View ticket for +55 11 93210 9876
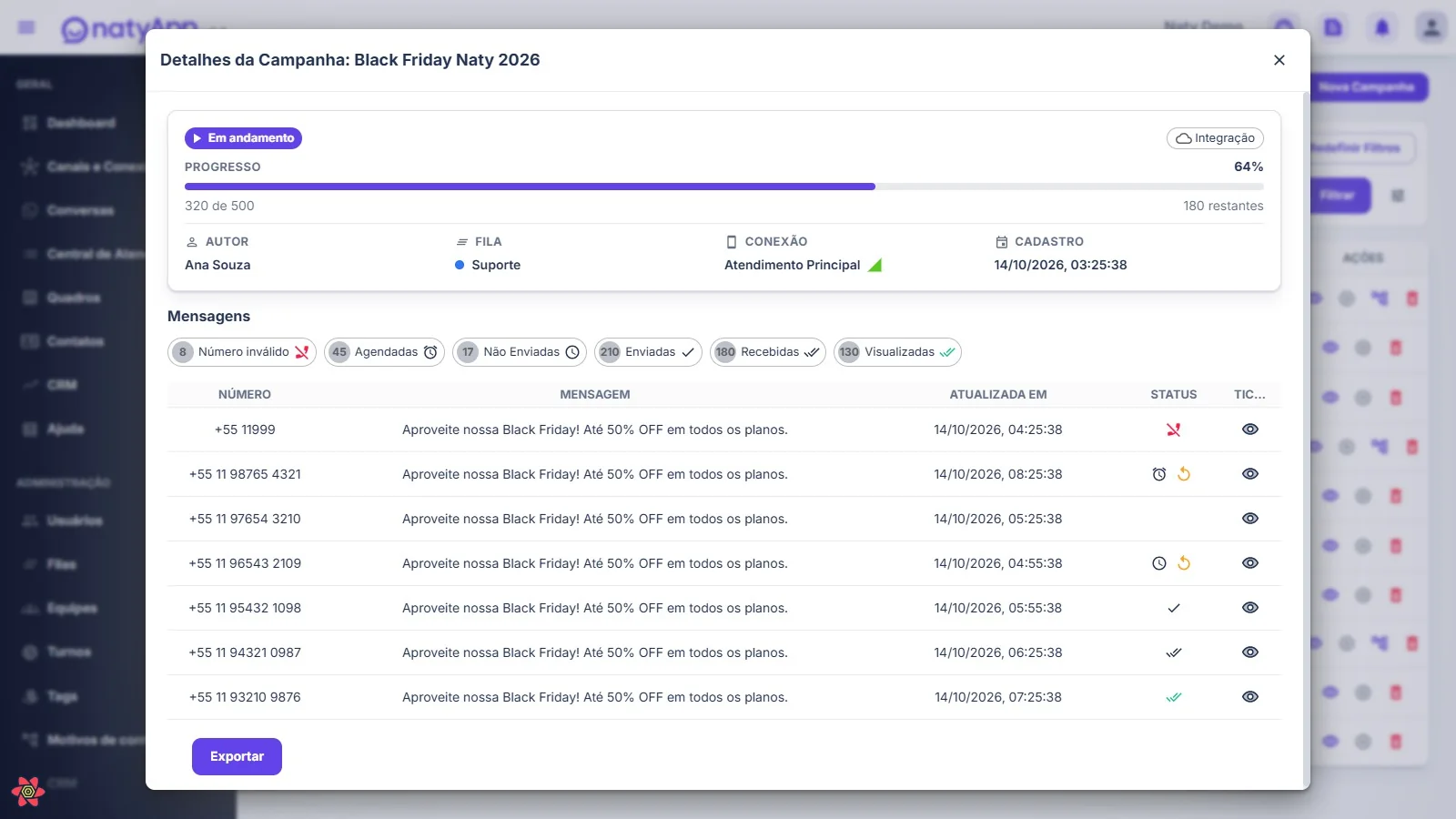 (1250, 697)
